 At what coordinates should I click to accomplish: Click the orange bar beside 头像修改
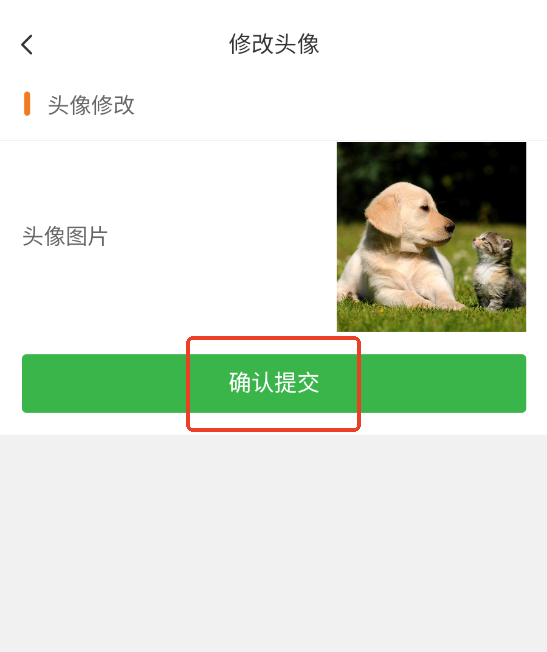[x=27, y=104]
